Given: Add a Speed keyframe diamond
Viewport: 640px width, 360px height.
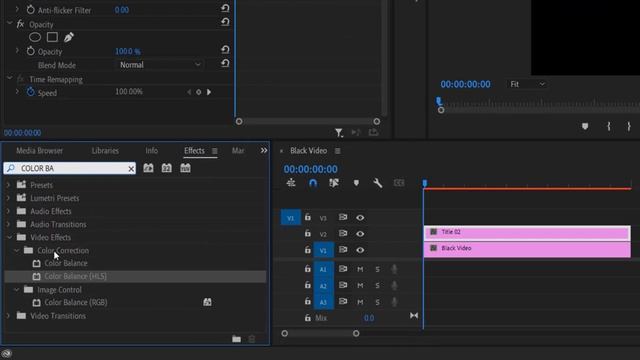Looking at the screenshot, I should click(x=199, y=92).
